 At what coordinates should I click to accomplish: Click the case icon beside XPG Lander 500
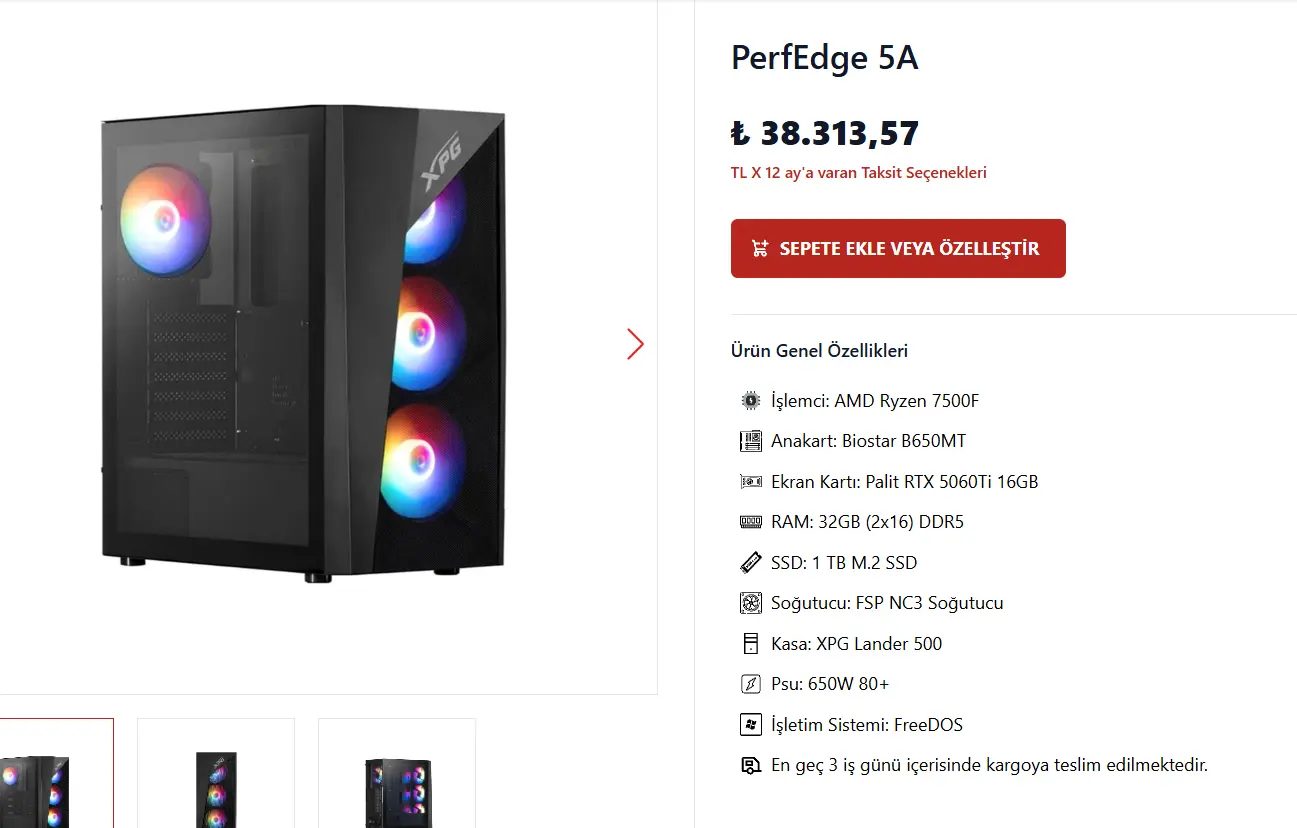point(750,644)
